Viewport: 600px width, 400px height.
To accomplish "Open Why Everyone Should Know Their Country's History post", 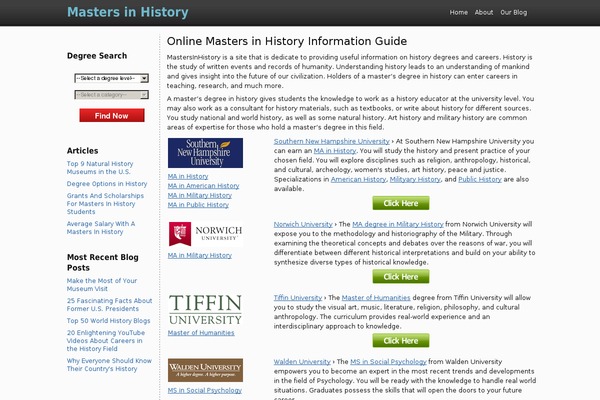I will (x=109, y=365).
